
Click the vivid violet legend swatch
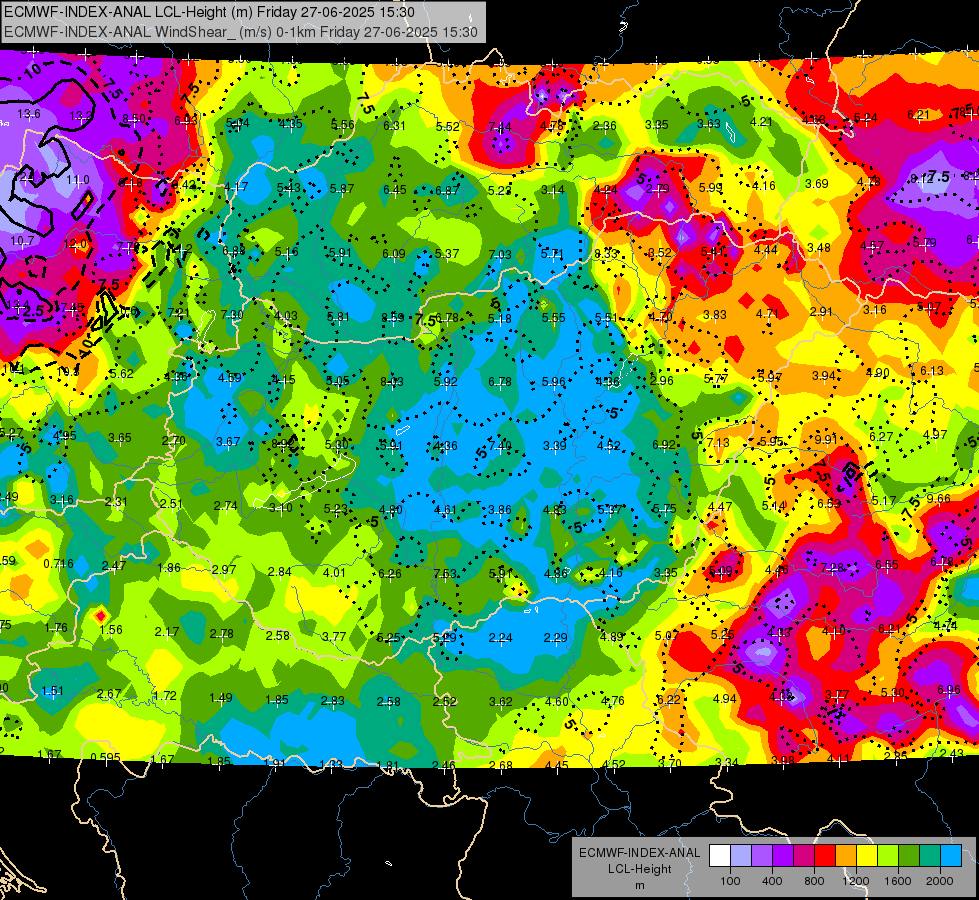point(783,856)
